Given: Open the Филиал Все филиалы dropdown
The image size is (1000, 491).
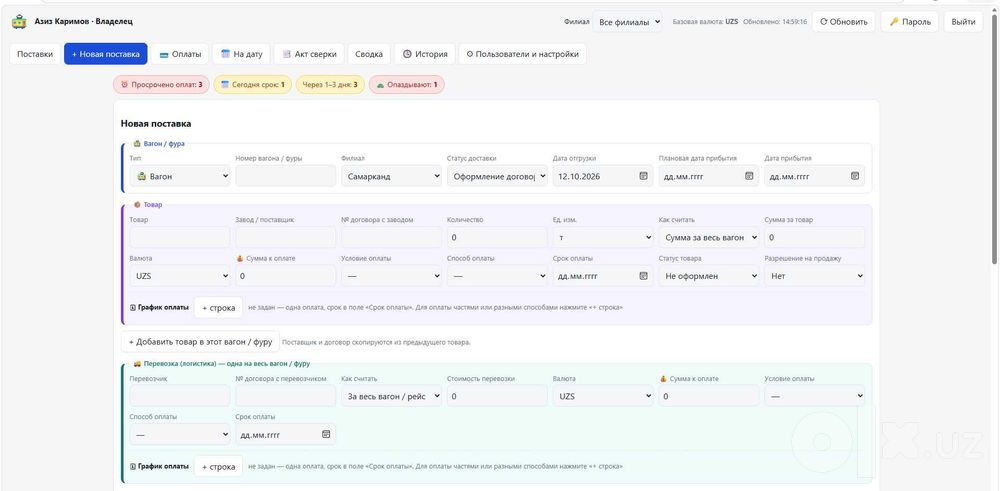Looking at the screenshot, I should pyautogui.click(x=628, y=22).
